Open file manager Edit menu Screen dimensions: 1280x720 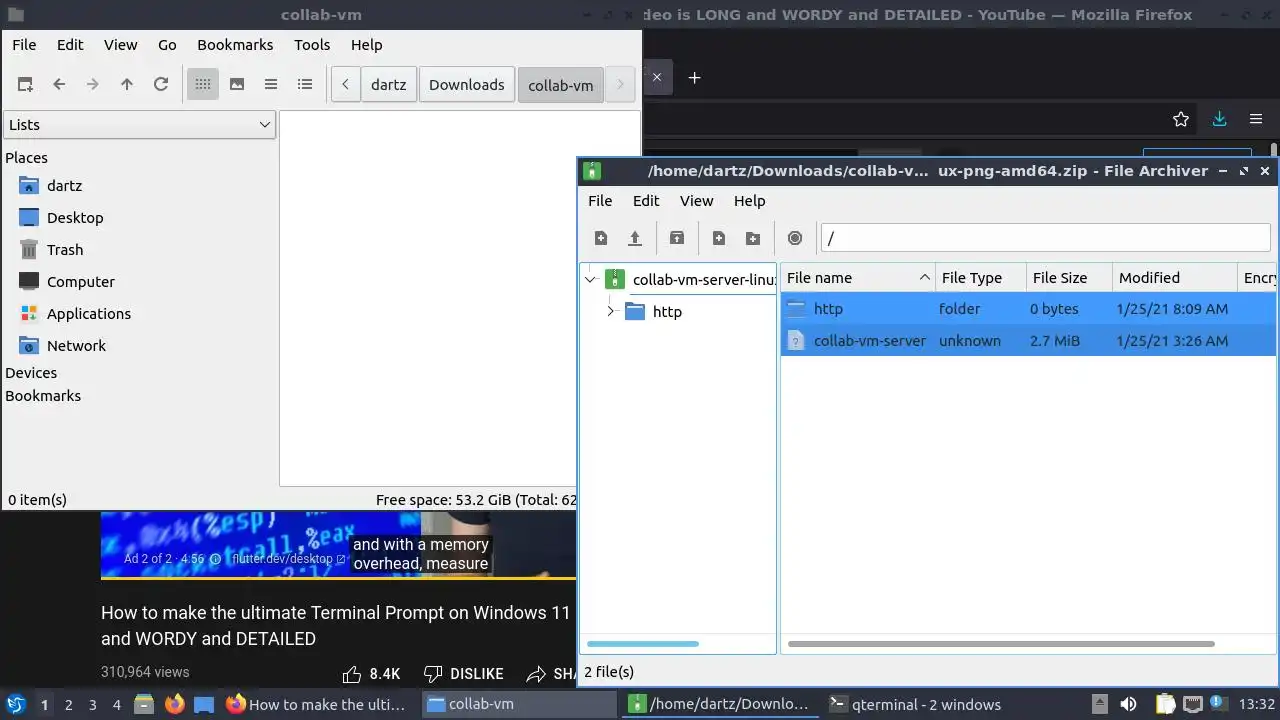[x=70, y=45]
